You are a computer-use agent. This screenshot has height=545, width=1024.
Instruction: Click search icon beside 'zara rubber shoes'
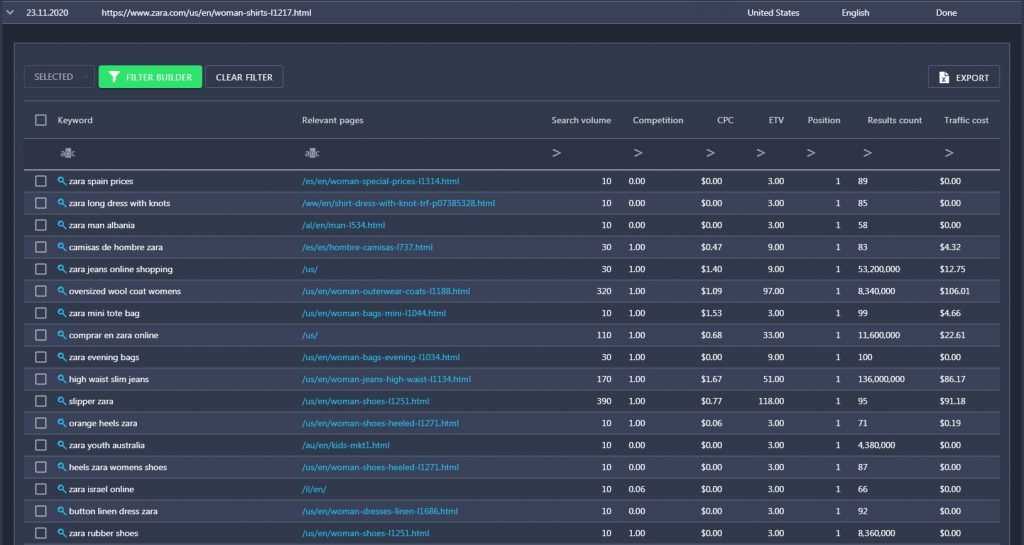(61, 533)
